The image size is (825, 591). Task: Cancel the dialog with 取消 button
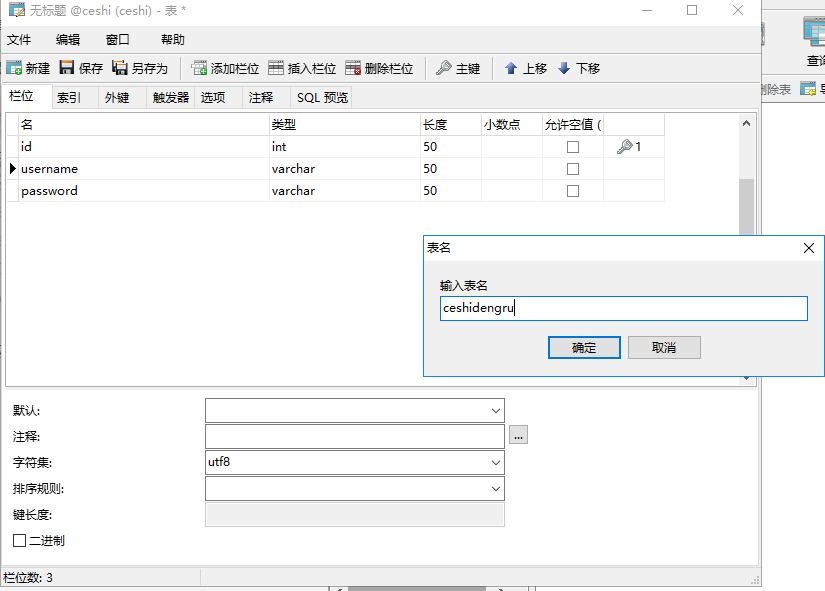pyautogui.click(x=664, y=348)
